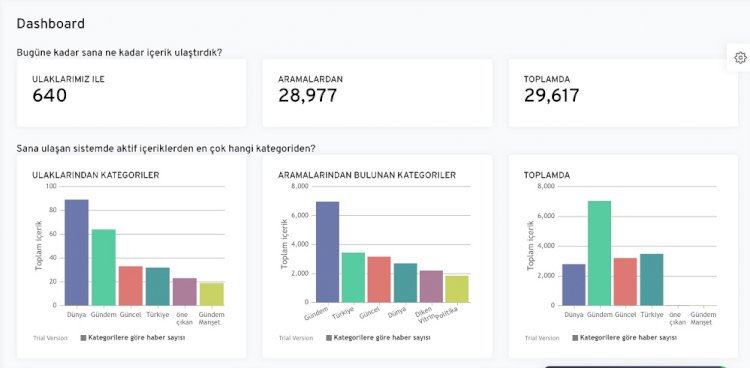Select the Güncel bar in Aramalarından Bulunan Kategoriler
This screenshot has width=750, height=368.
pos(379,279)
